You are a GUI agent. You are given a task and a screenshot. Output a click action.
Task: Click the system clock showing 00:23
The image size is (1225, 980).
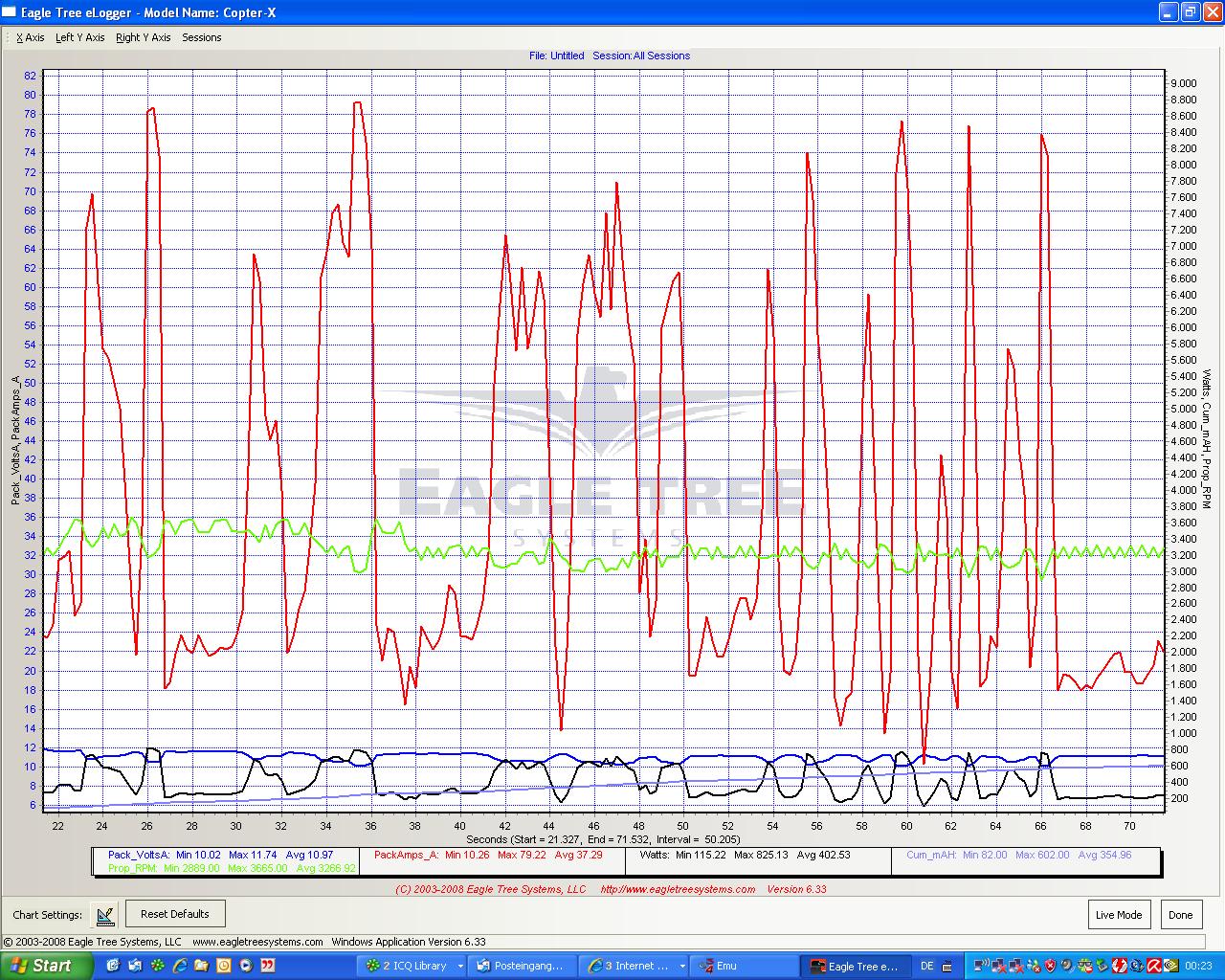[x=1198, y=967]
